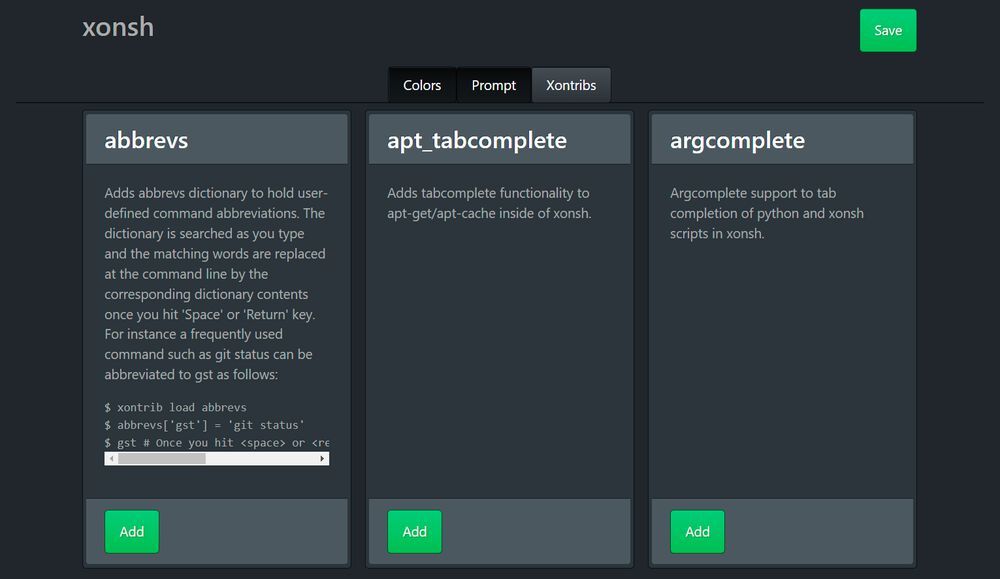Click the argcomplete card heading

pos(737,140)
